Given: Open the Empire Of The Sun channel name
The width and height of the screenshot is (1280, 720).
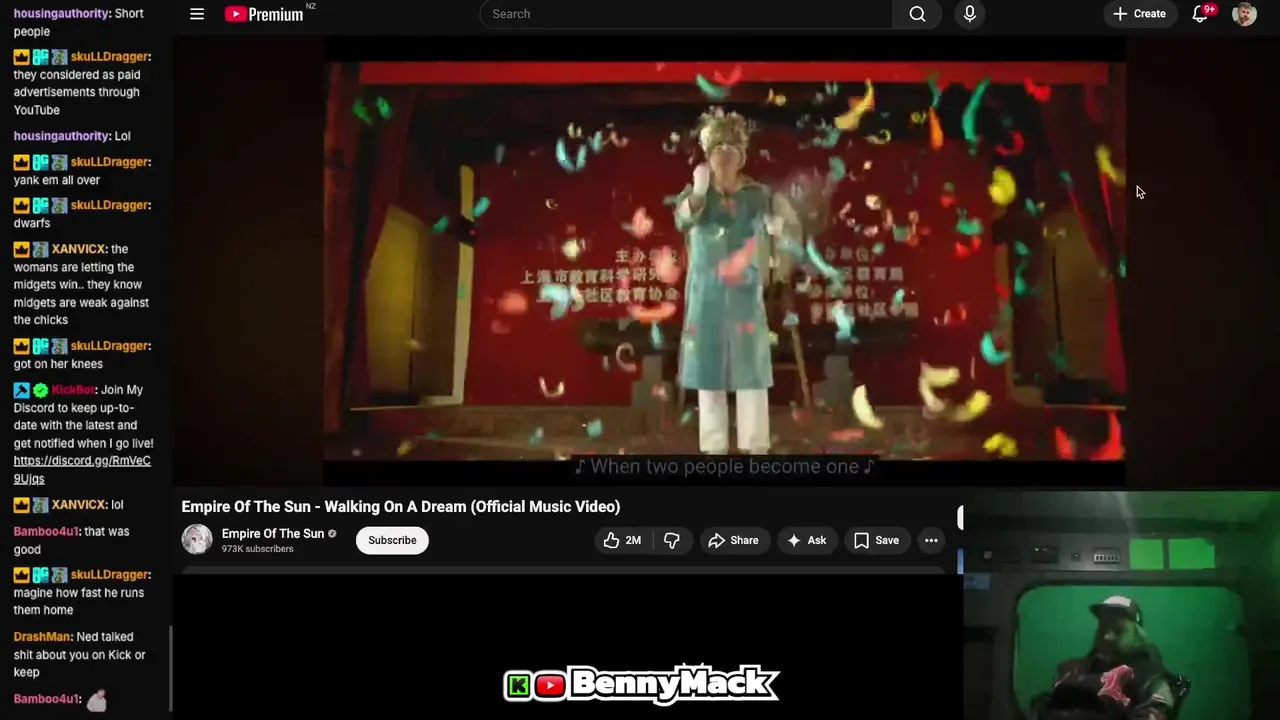Looking at the screenshot, I should coord(273,533).
